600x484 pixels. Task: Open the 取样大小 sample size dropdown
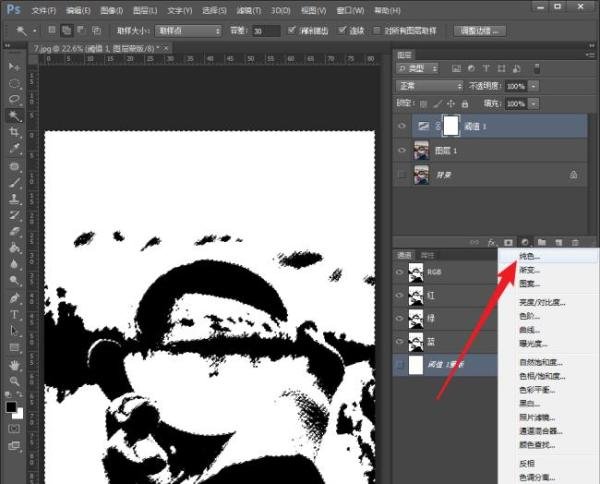point(188,31)
